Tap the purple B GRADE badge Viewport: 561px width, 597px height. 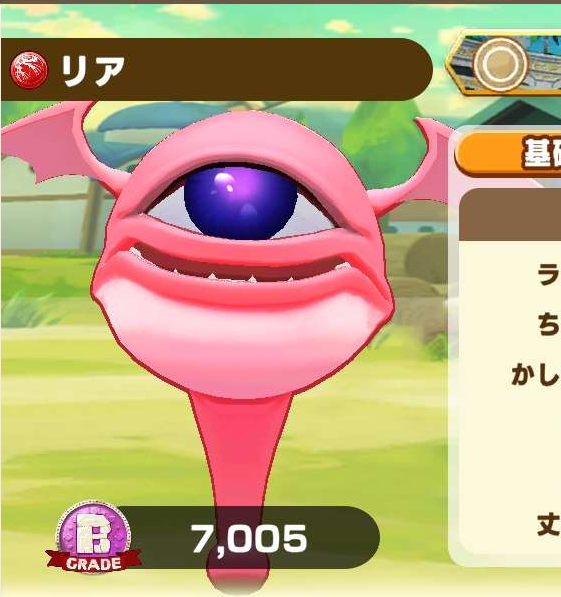pos(93,538)
